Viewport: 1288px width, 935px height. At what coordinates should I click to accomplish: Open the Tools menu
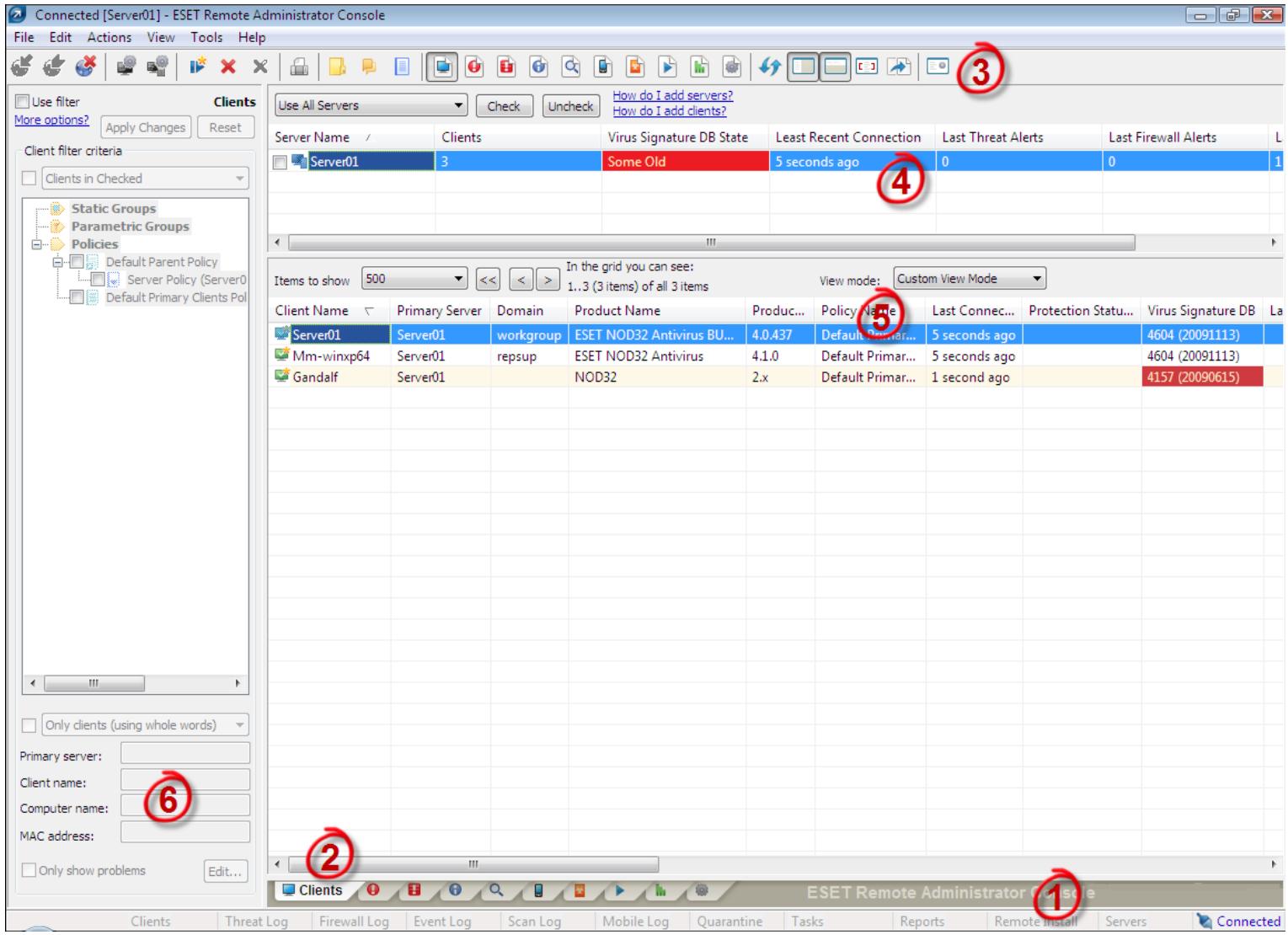206,37
